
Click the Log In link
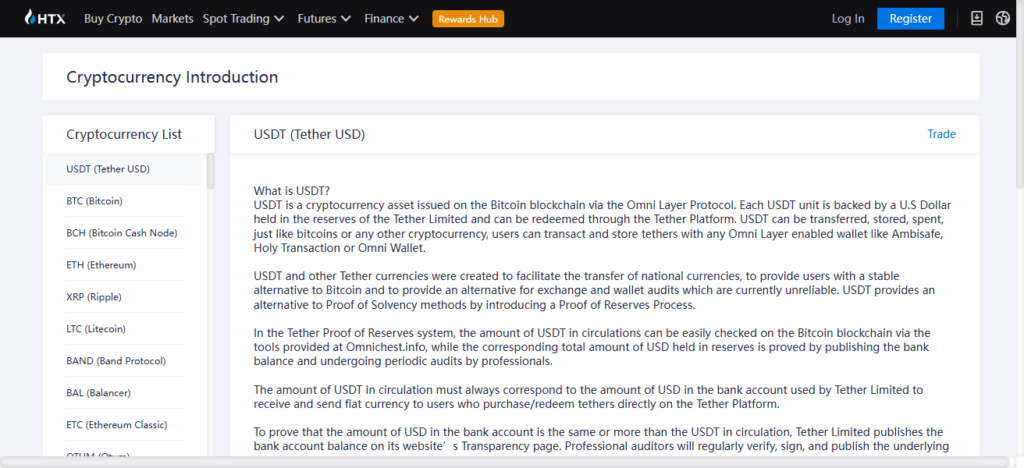(x=848, y=19)
